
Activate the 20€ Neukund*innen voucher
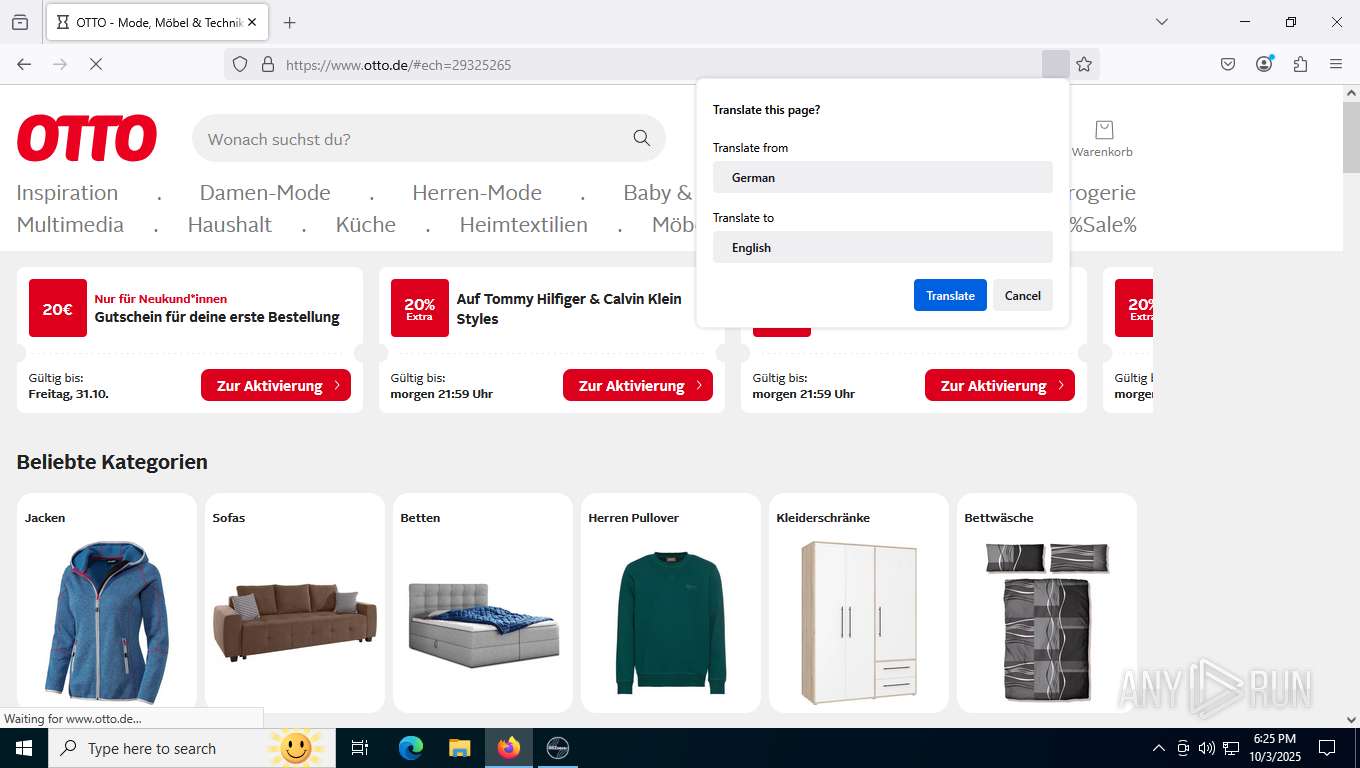coord(276,385)
